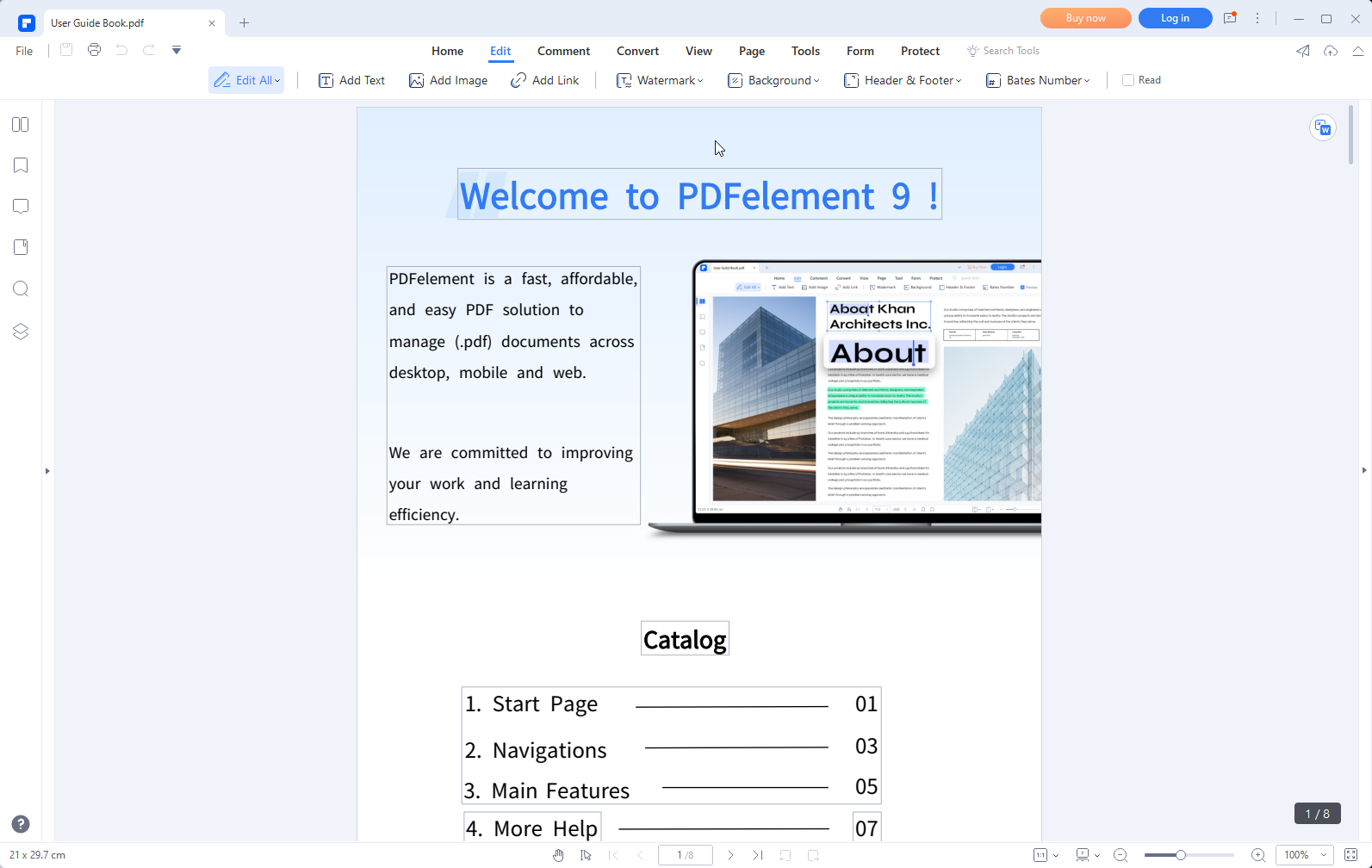
Task: Click the cloud upload icon
Action: [1331, 51]
